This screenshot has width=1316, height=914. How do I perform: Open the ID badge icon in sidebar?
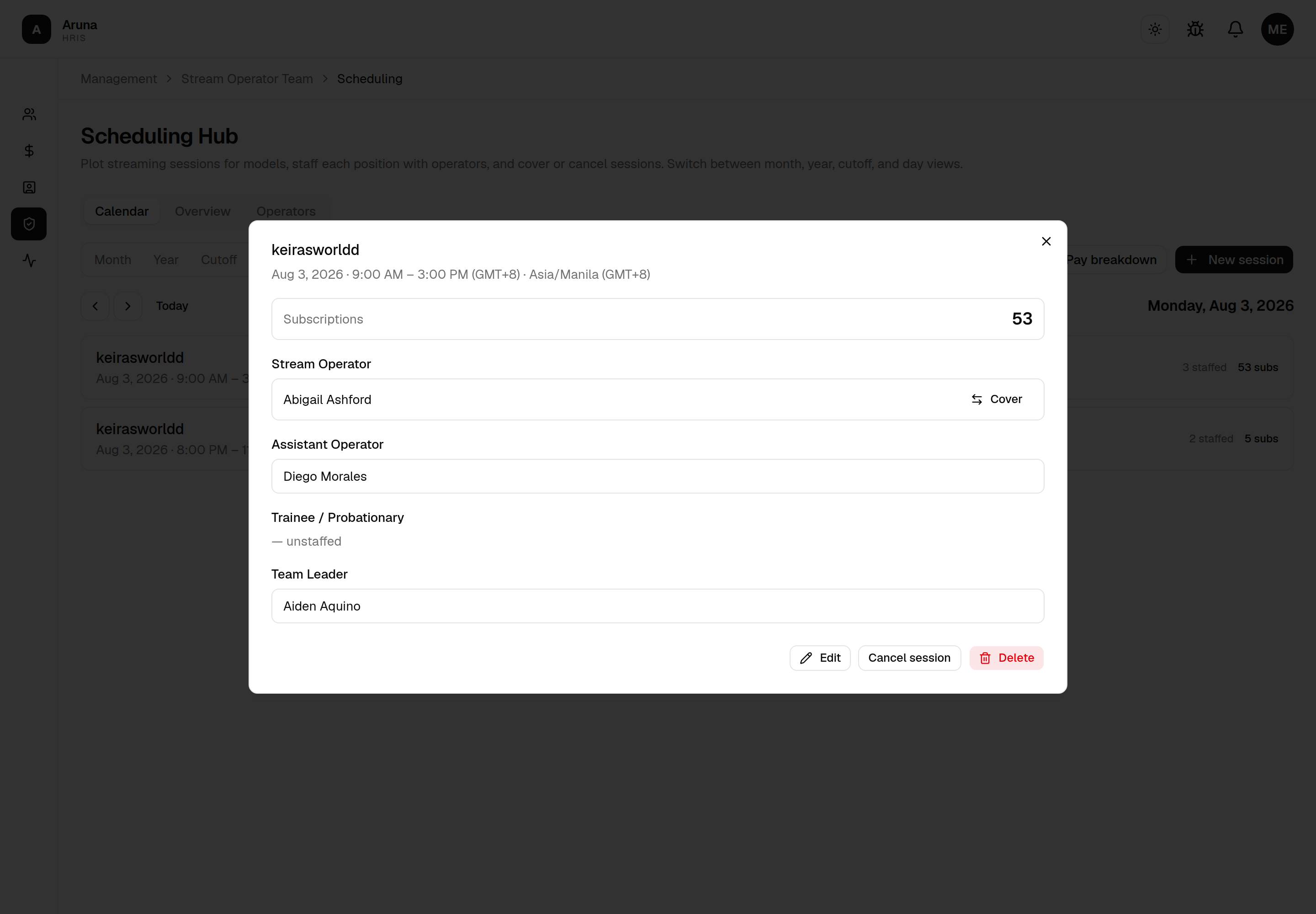click(29, 187)
